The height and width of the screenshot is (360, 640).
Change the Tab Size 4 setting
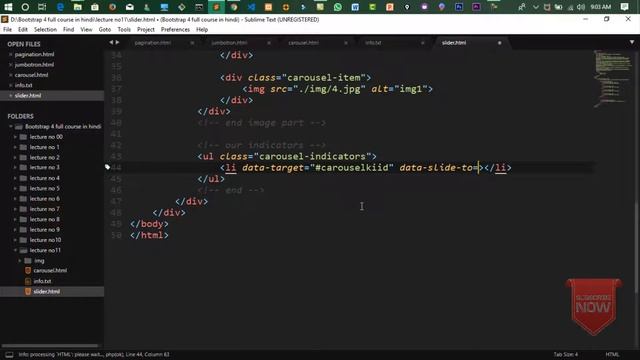tap(566, 354)
